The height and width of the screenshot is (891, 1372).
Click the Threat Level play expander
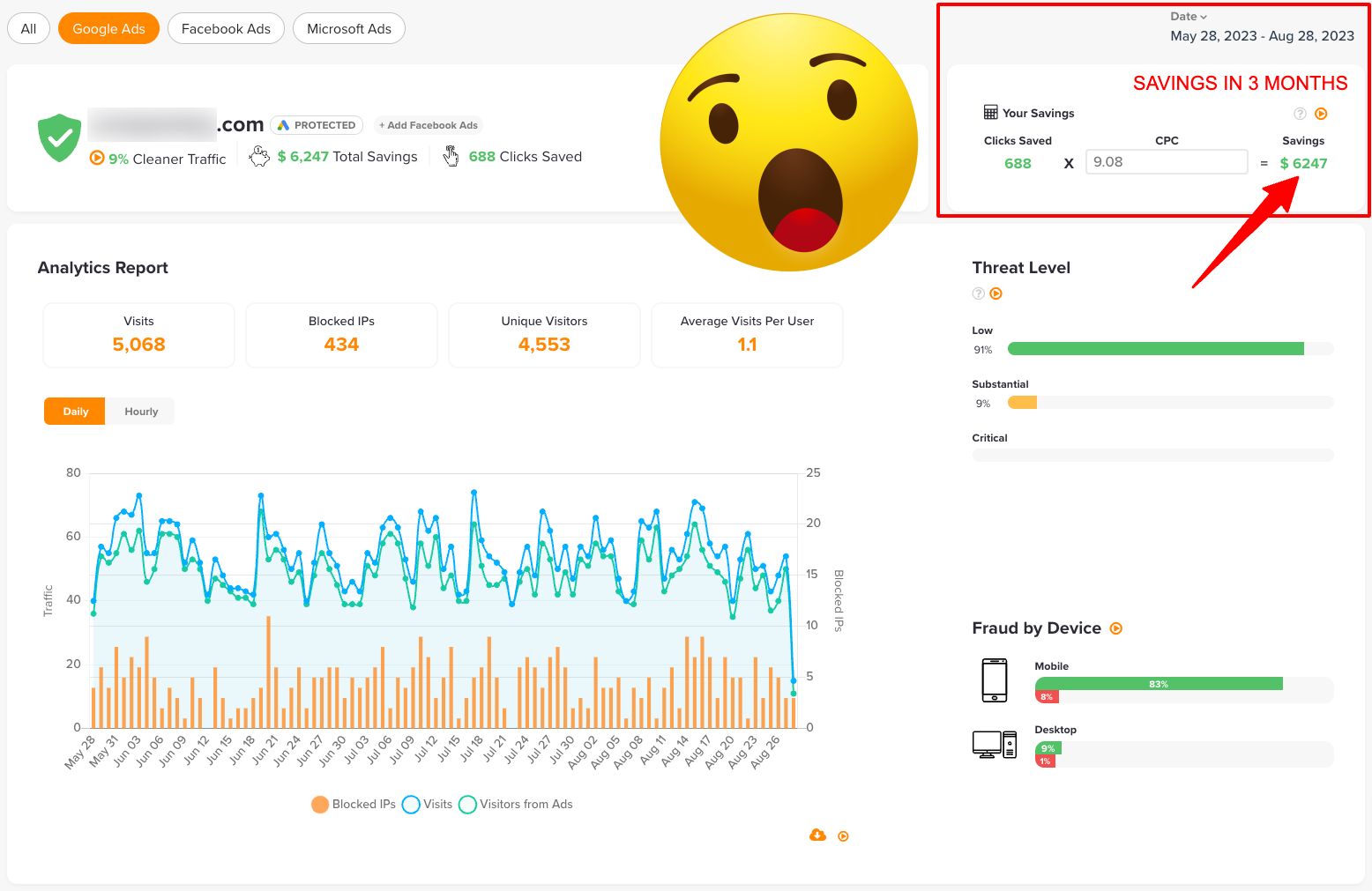click(x=997, y=293)
